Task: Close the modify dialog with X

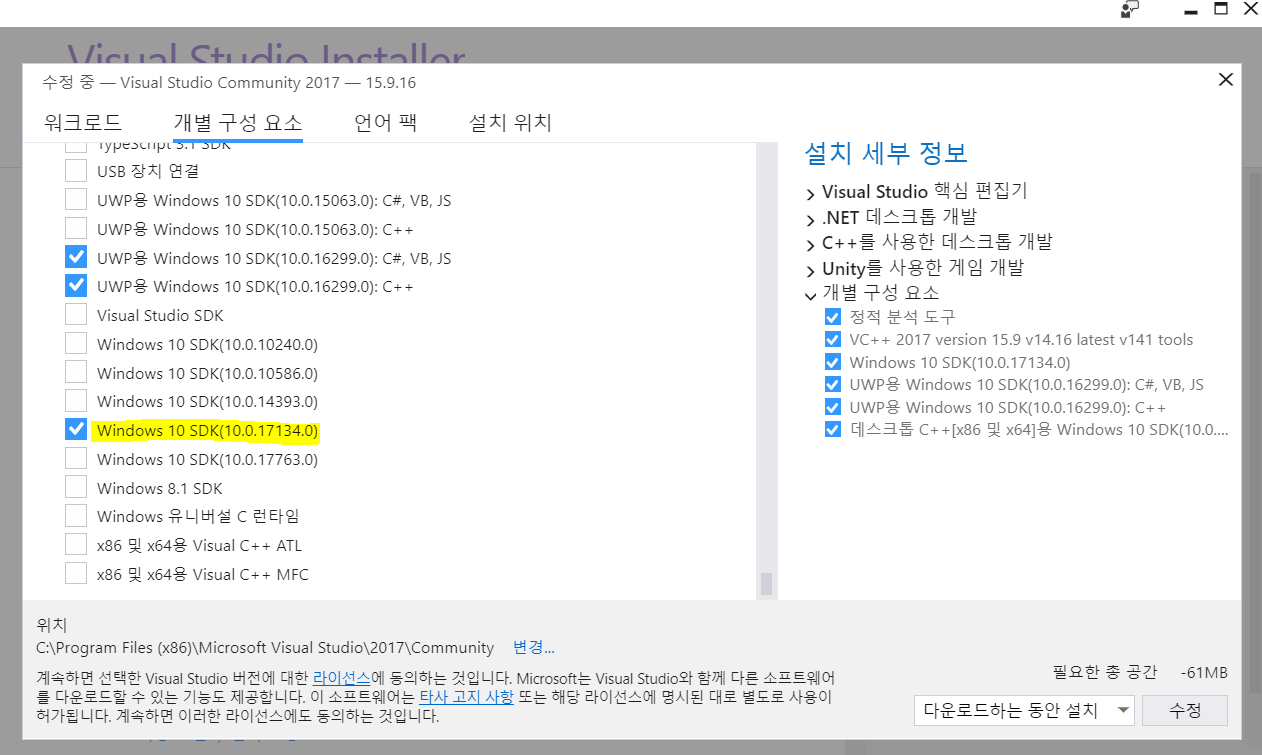Action: [1225, 80]
